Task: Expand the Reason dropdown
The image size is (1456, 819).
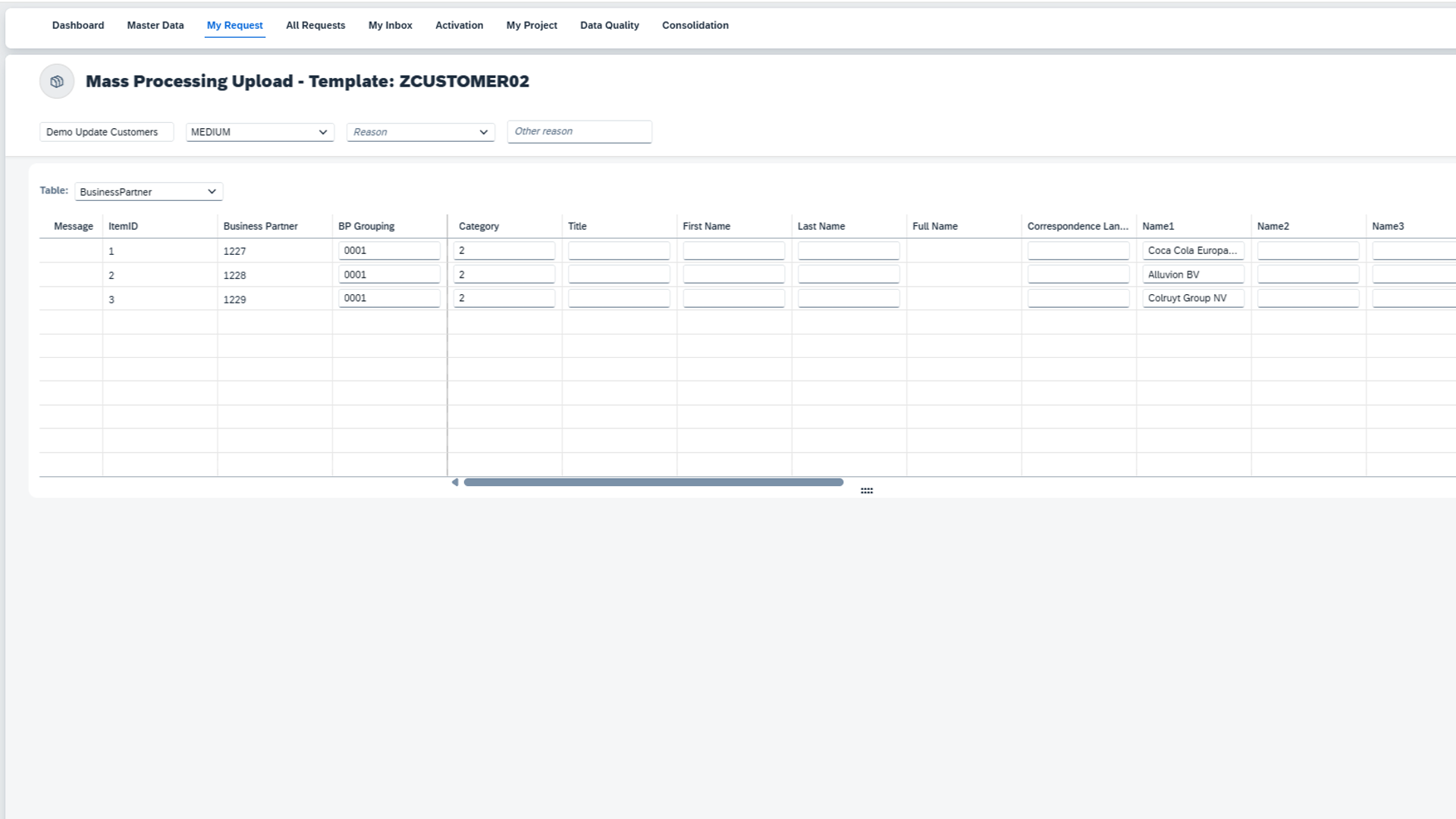Action: pyautogui.click(x=420, y=132)
